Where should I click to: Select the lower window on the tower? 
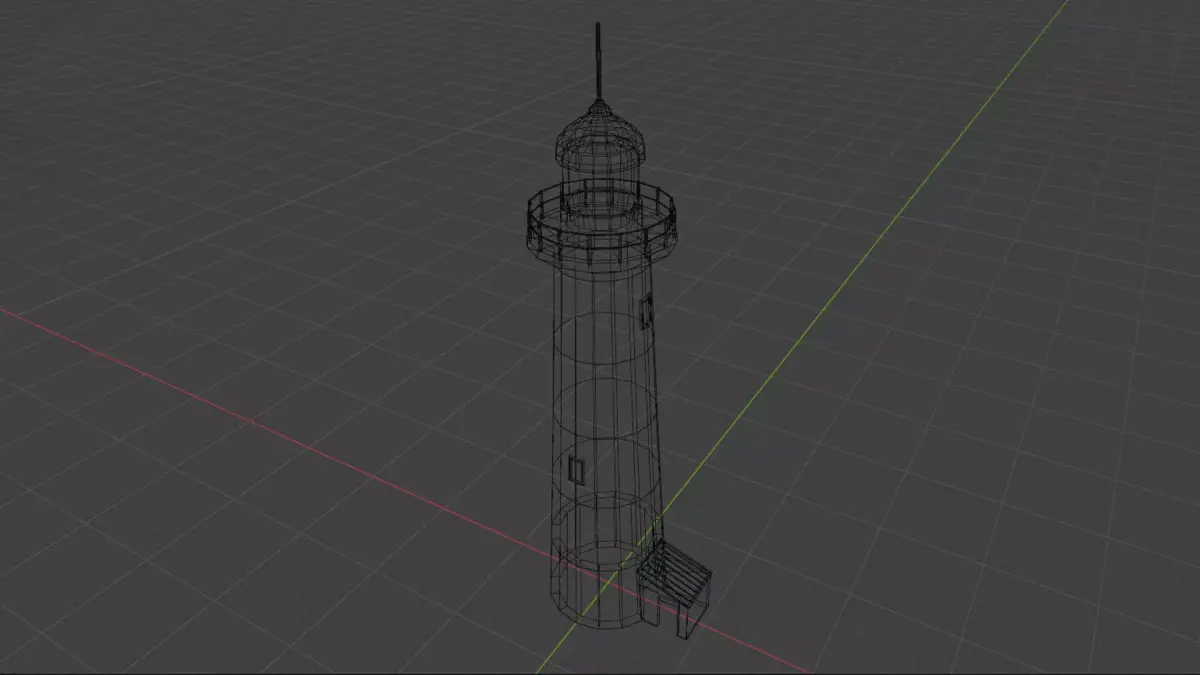[576, 470]
